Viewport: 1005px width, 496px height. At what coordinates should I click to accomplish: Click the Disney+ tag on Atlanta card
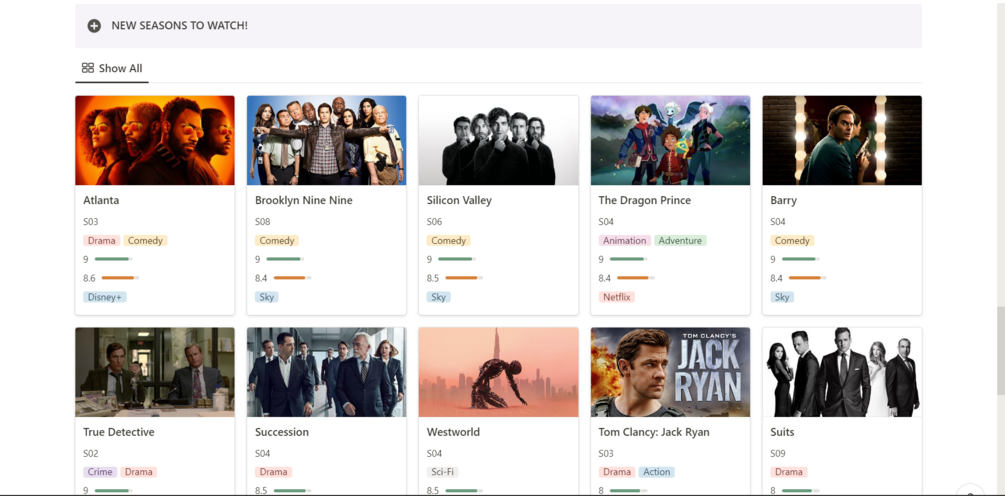[104, 297]
